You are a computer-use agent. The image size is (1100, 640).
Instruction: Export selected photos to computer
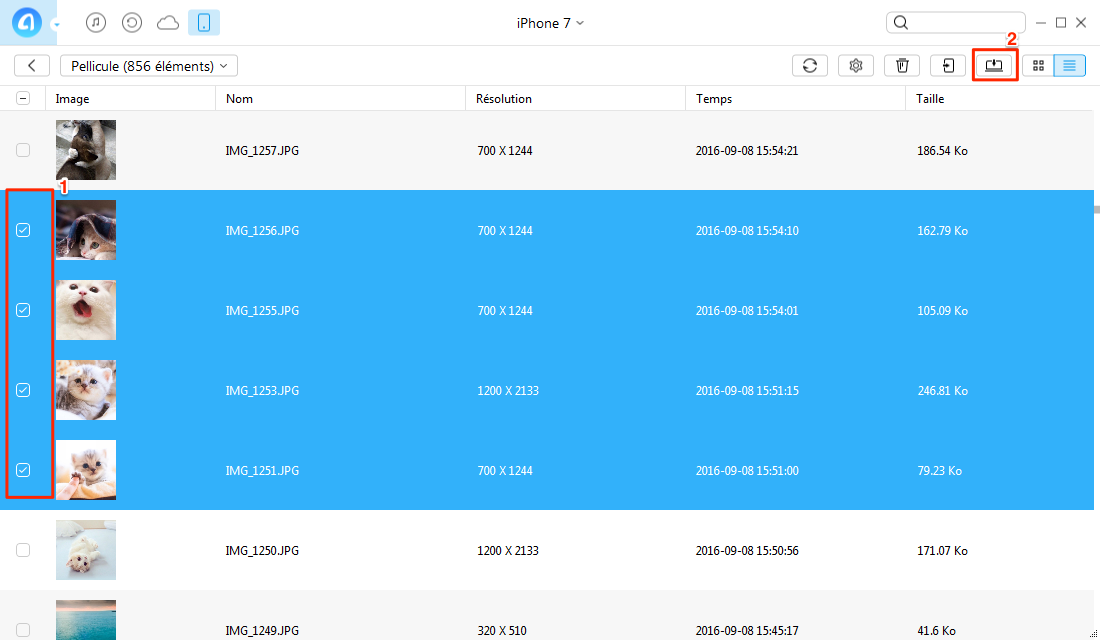994,65
